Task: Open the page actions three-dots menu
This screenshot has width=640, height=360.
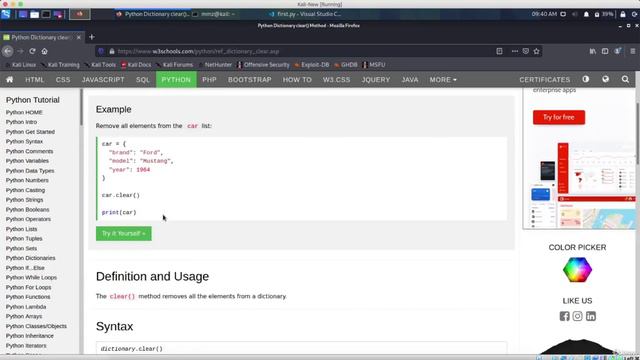Action: click(x=515, y=51)
